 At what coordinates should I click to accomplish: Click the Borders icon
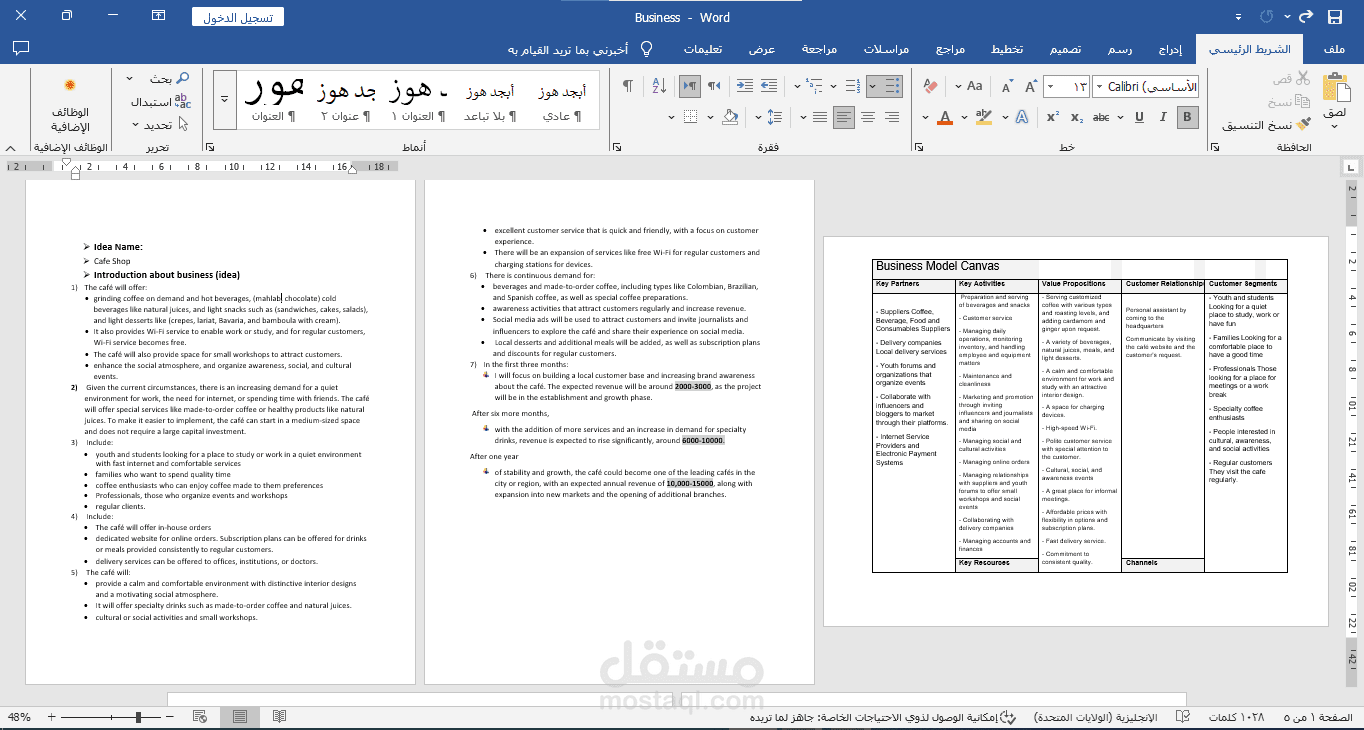690,117
